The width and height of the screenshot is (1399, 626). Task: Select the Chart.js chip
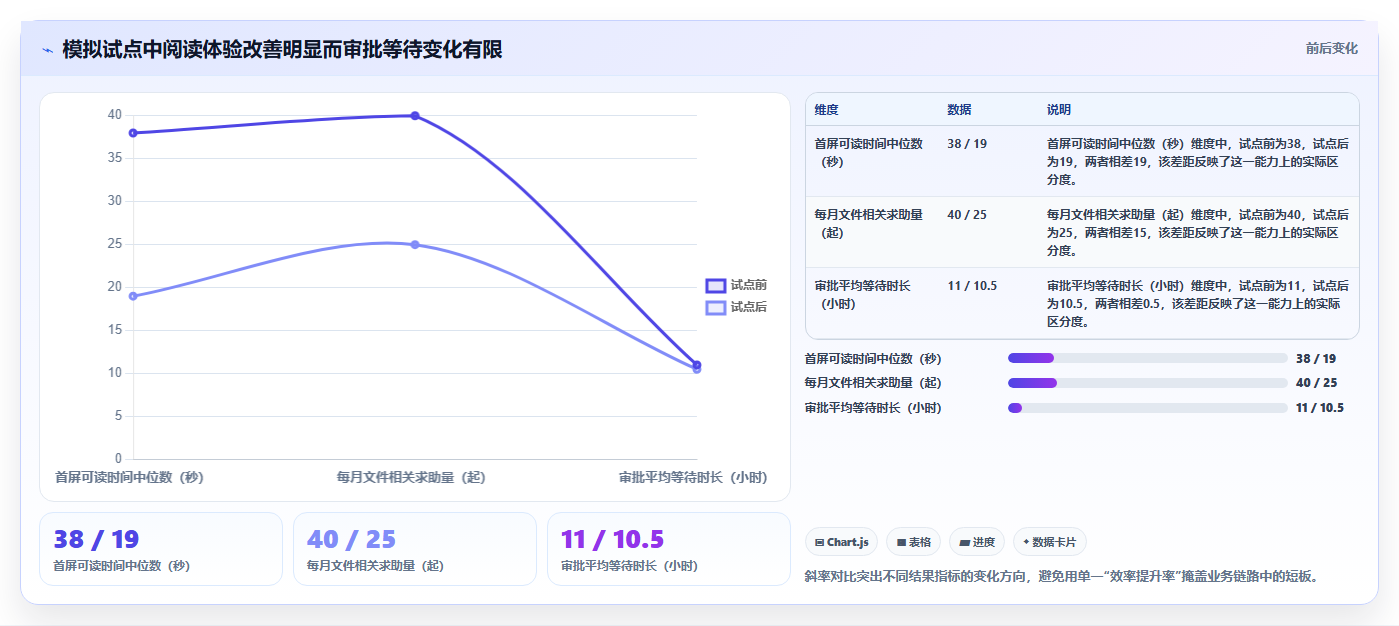[841, 542]
